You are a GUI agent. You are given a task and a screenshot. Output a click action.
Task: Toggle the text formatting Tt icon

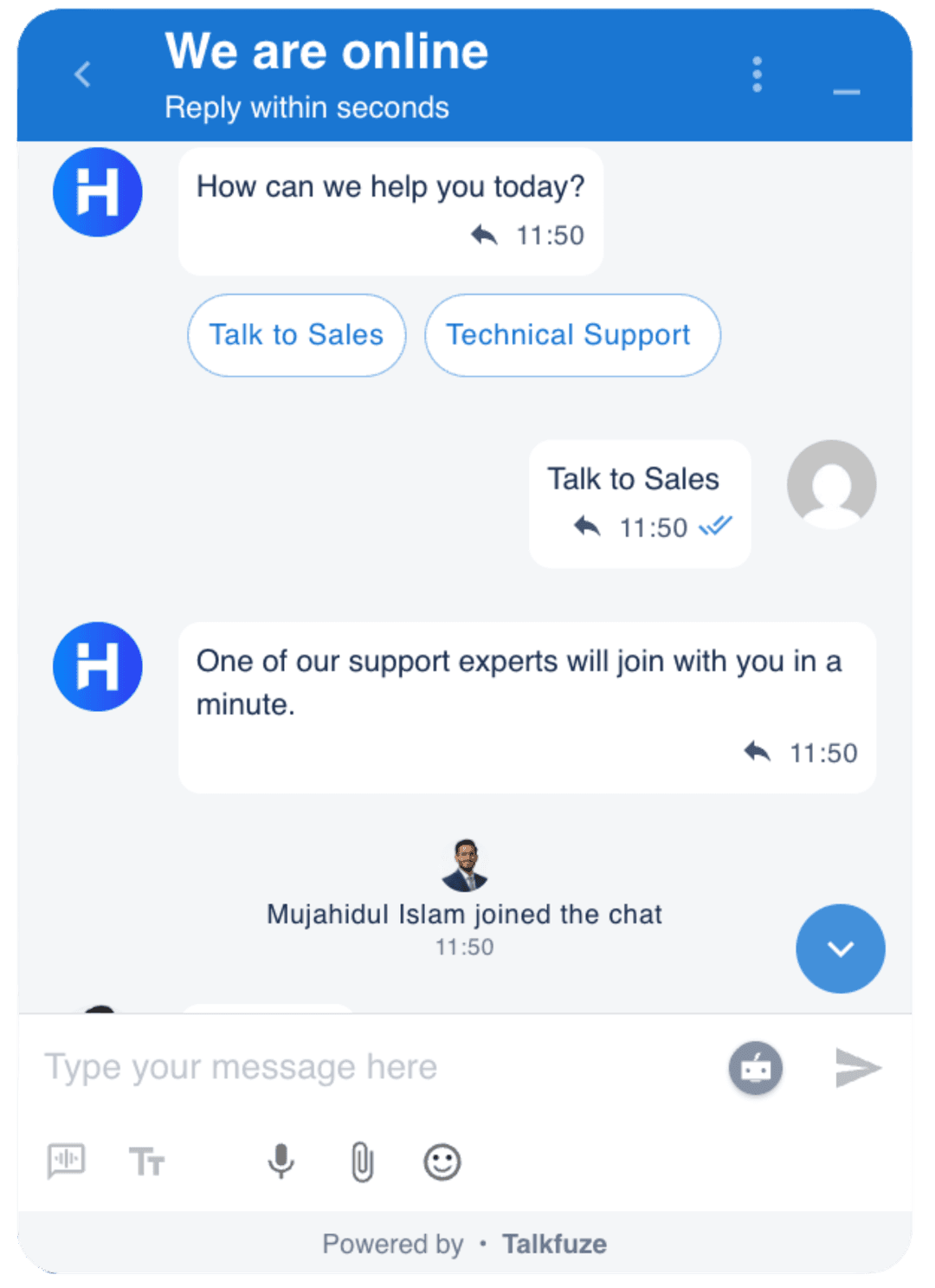tap(146, 1162)
